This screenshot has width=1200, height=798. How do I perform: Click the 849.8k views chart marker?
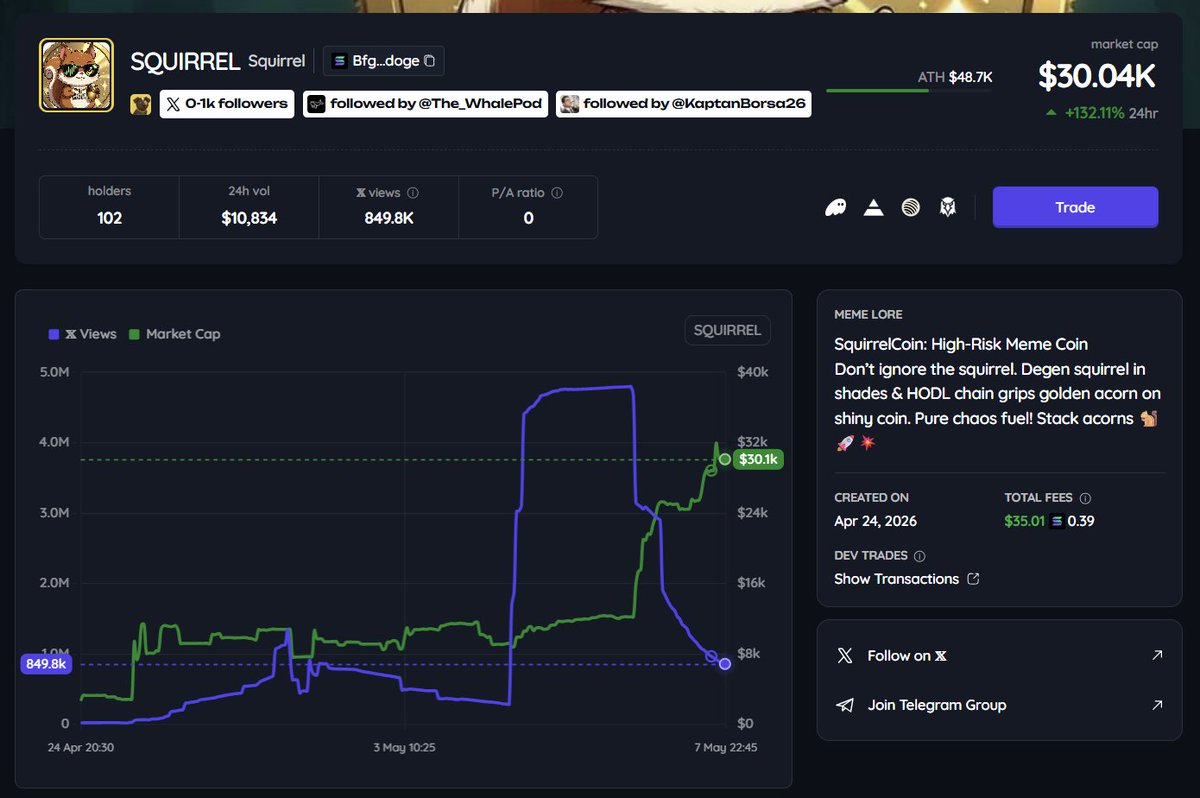[45, 664]
